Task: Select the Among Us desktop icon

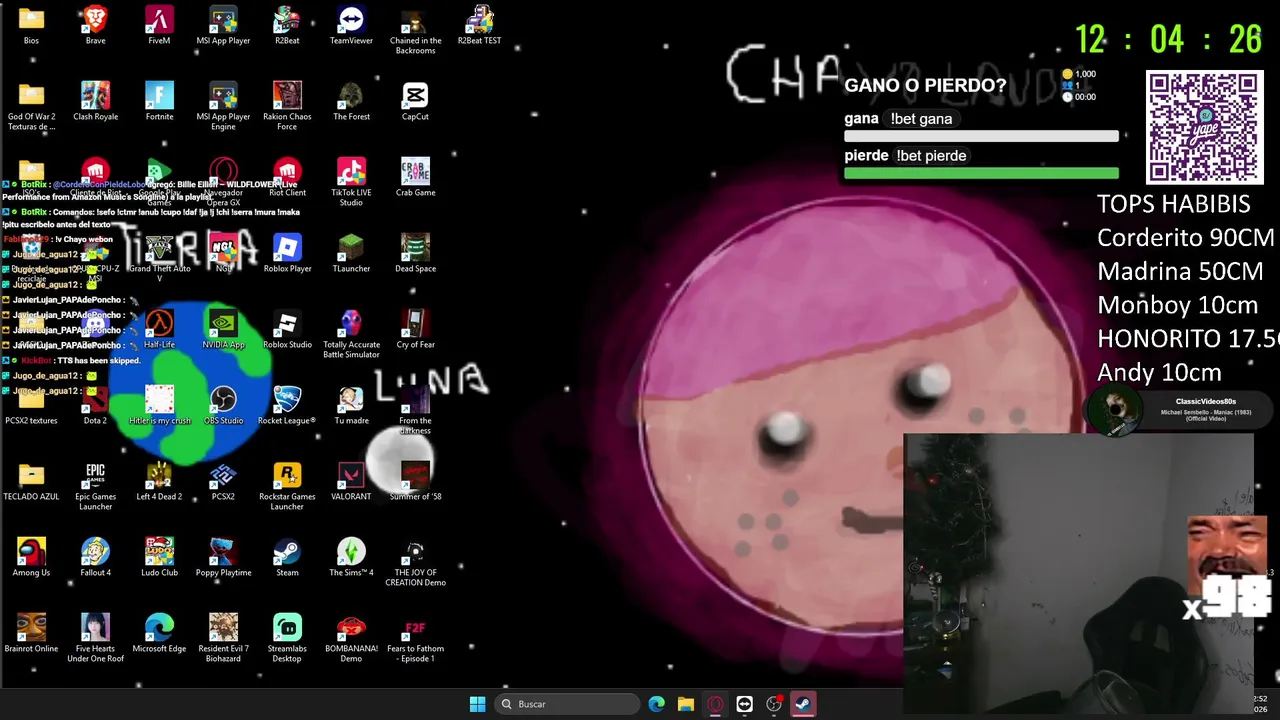Action: tap(31, 558)
